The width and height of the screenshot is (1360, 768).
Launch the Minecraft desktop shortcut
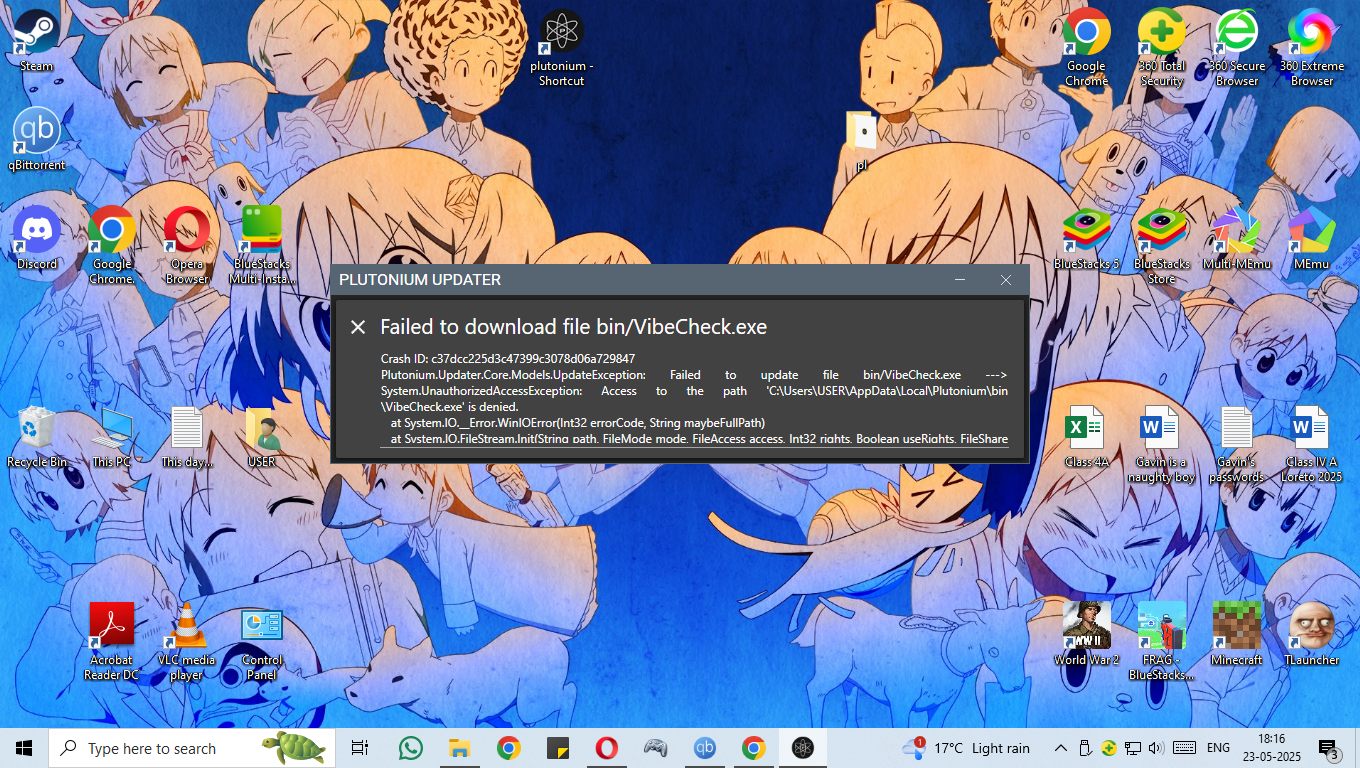pos(1237,635)
